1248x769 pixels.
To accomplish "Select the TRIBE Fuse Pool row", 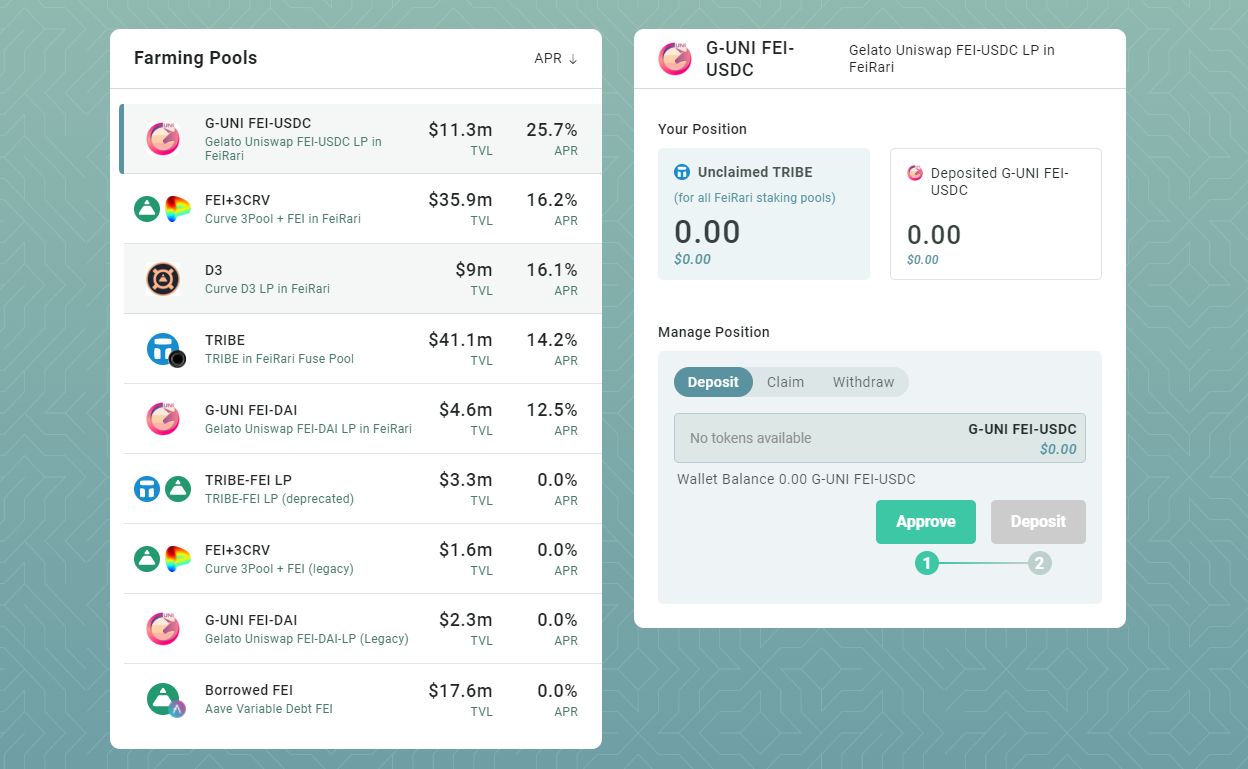I will pos(361,349).
